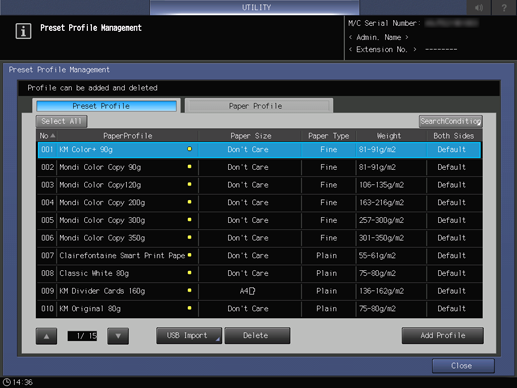This screenshot has height=388, width=517.
Task: Sort list by No column header
Action: pos(47,136)
